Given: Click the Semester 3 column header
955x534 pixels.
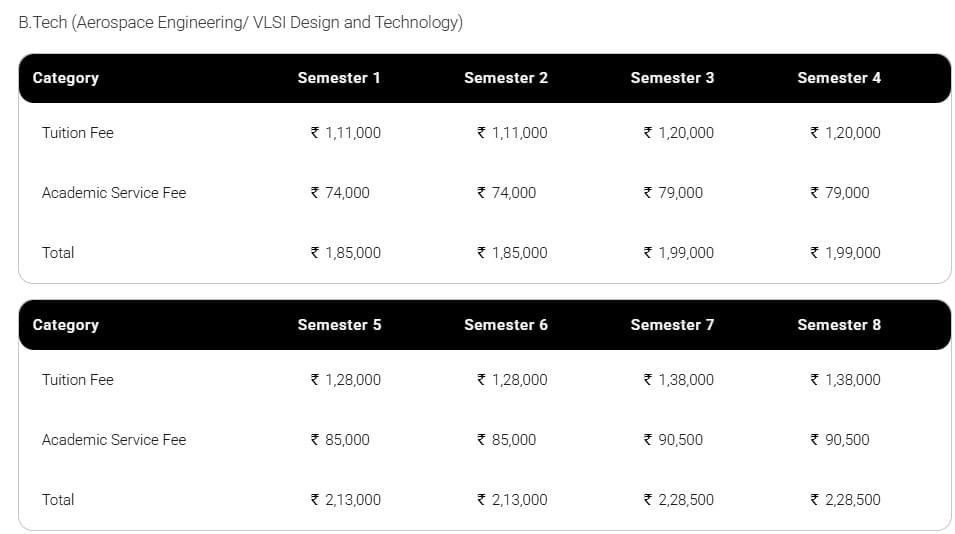Looking at the screenshot, I should pyautogui.click(x=672, y=78).
